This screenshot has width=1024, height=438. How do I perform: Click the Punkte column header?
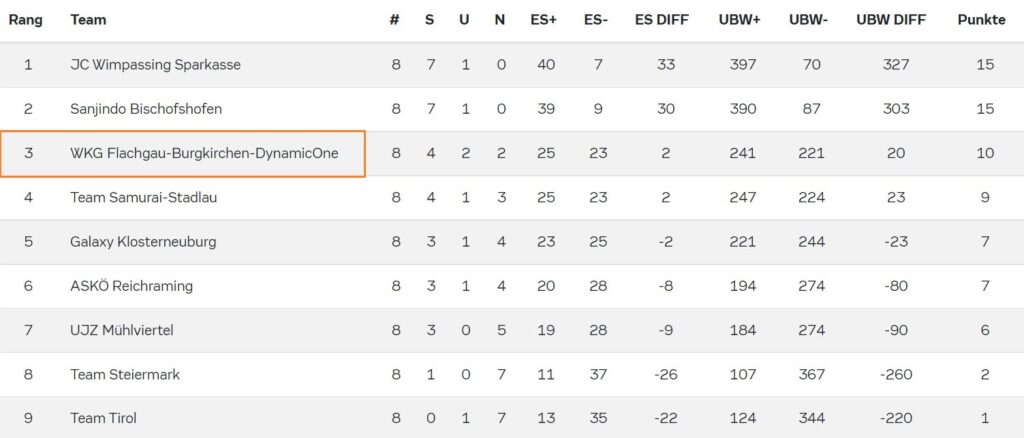tap(981, 20)
